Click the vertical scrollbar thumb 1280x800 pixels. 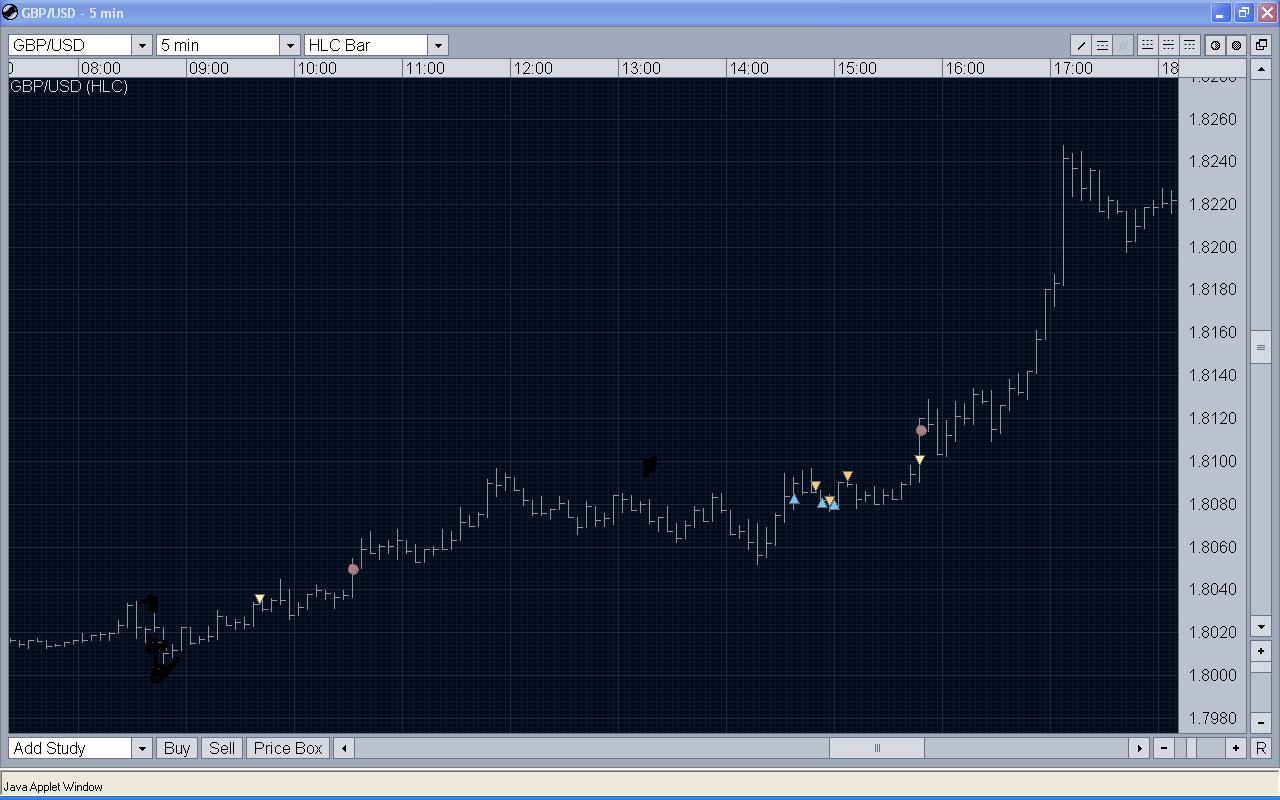pos(1261,347)
